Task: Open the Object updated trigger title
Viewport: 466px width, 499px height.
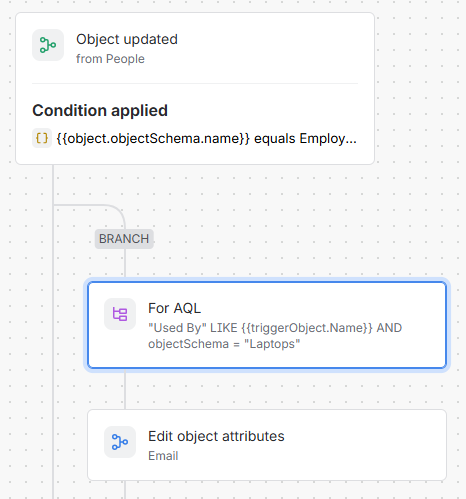Action: pos(127,39)
